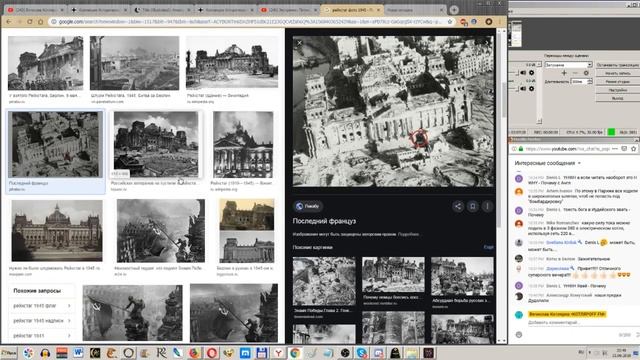Open Firefox from the taskbar

pyautogui.click(x=195, y=353)
